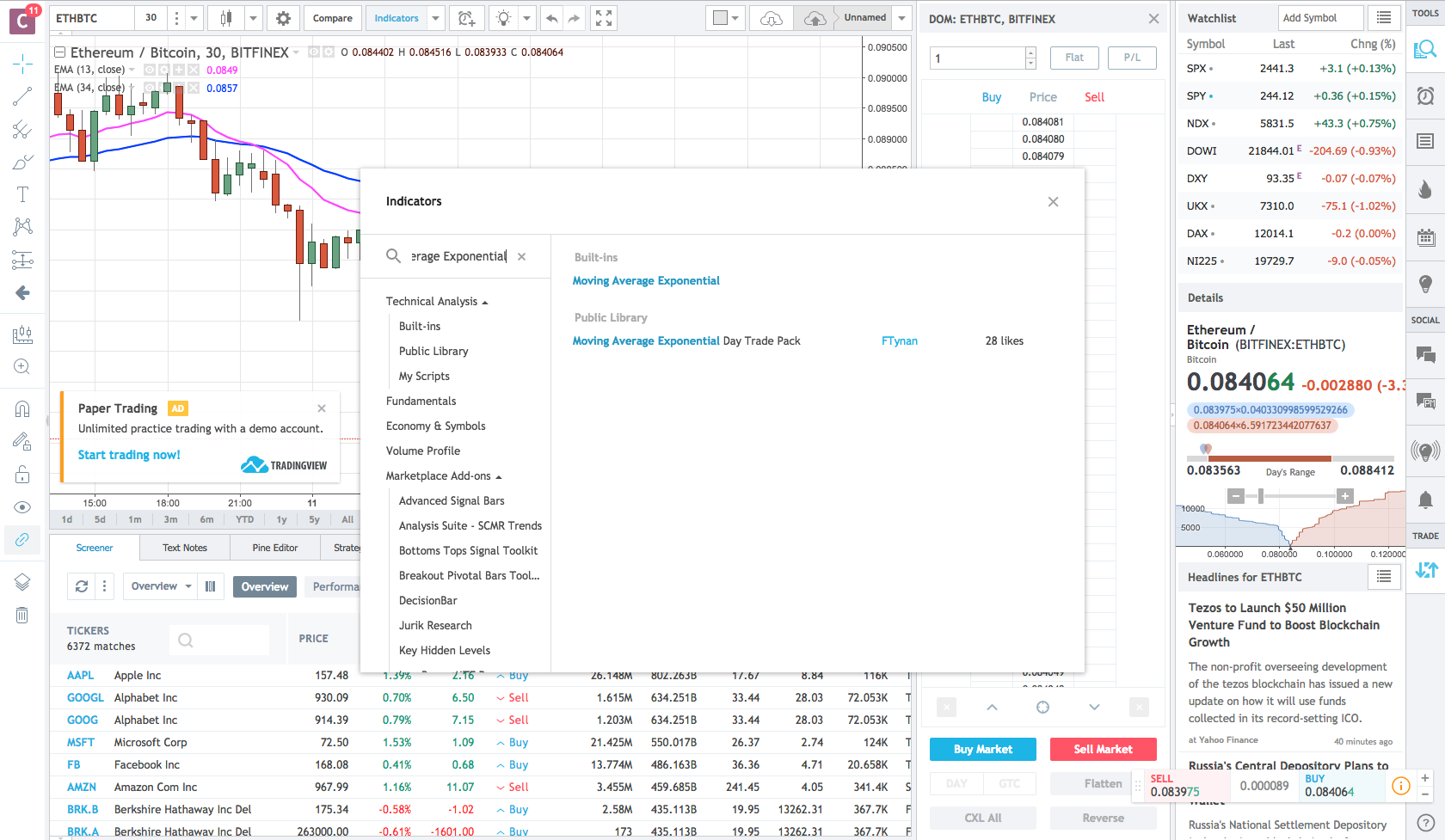Click the redo arrow in toolbar
The width and height of the screenshot is (1445, 840).
[574, 18]
